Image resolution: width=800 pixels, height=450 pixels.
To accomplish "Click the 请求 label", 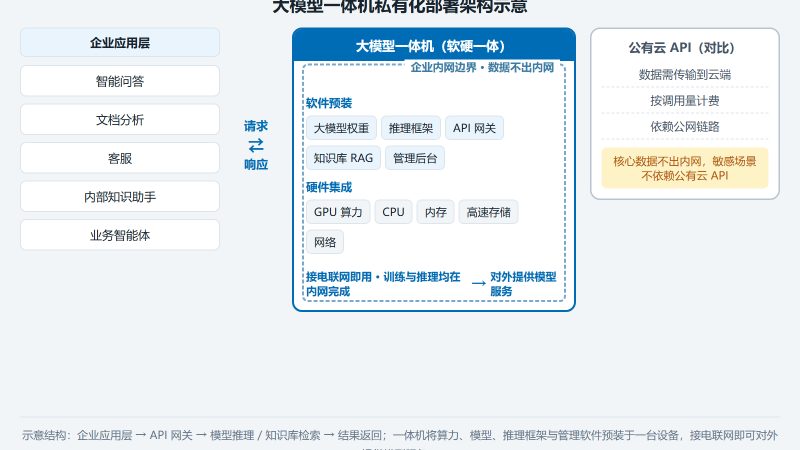I will click(256, 126).
